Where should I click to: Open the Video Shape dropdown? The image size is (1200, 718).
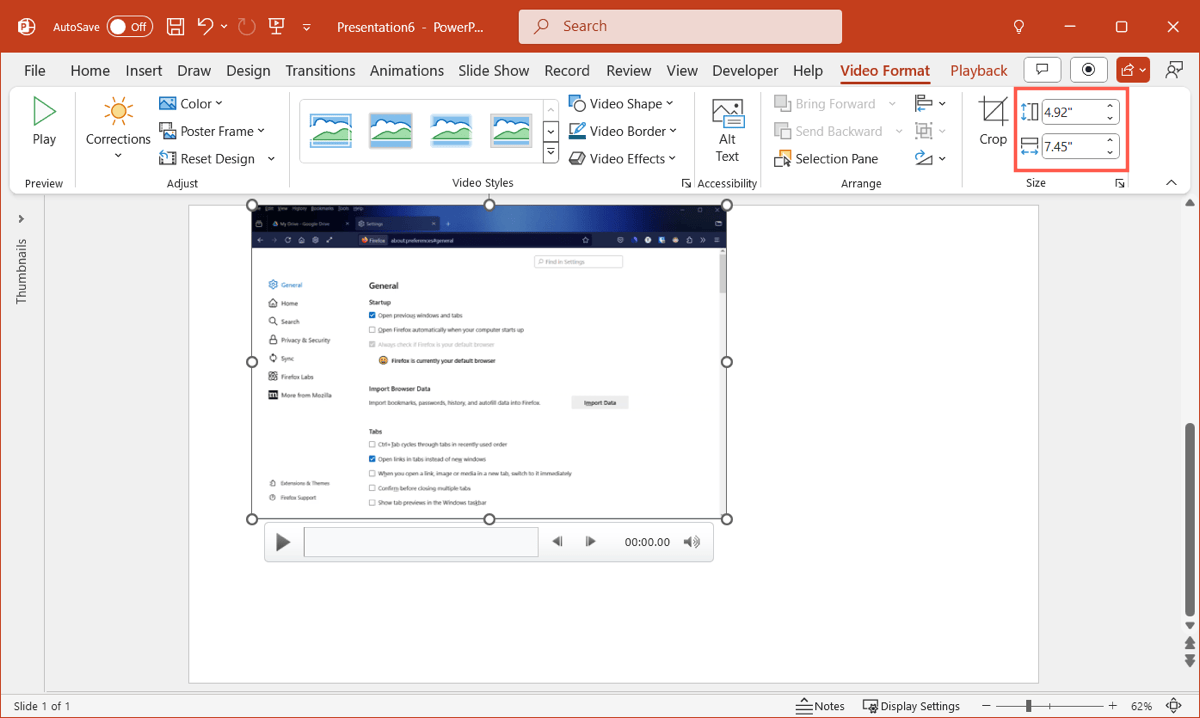click(x=621, y=104)
